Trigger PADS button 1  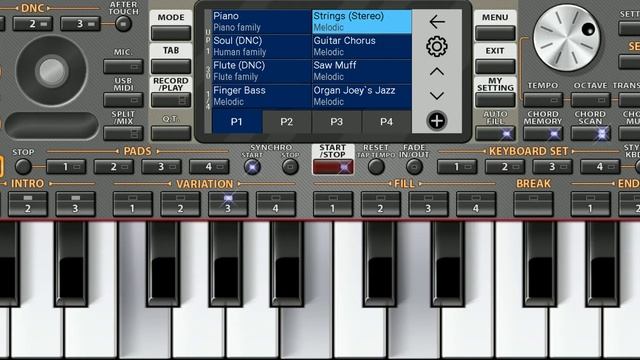click(x=66, y=167)
